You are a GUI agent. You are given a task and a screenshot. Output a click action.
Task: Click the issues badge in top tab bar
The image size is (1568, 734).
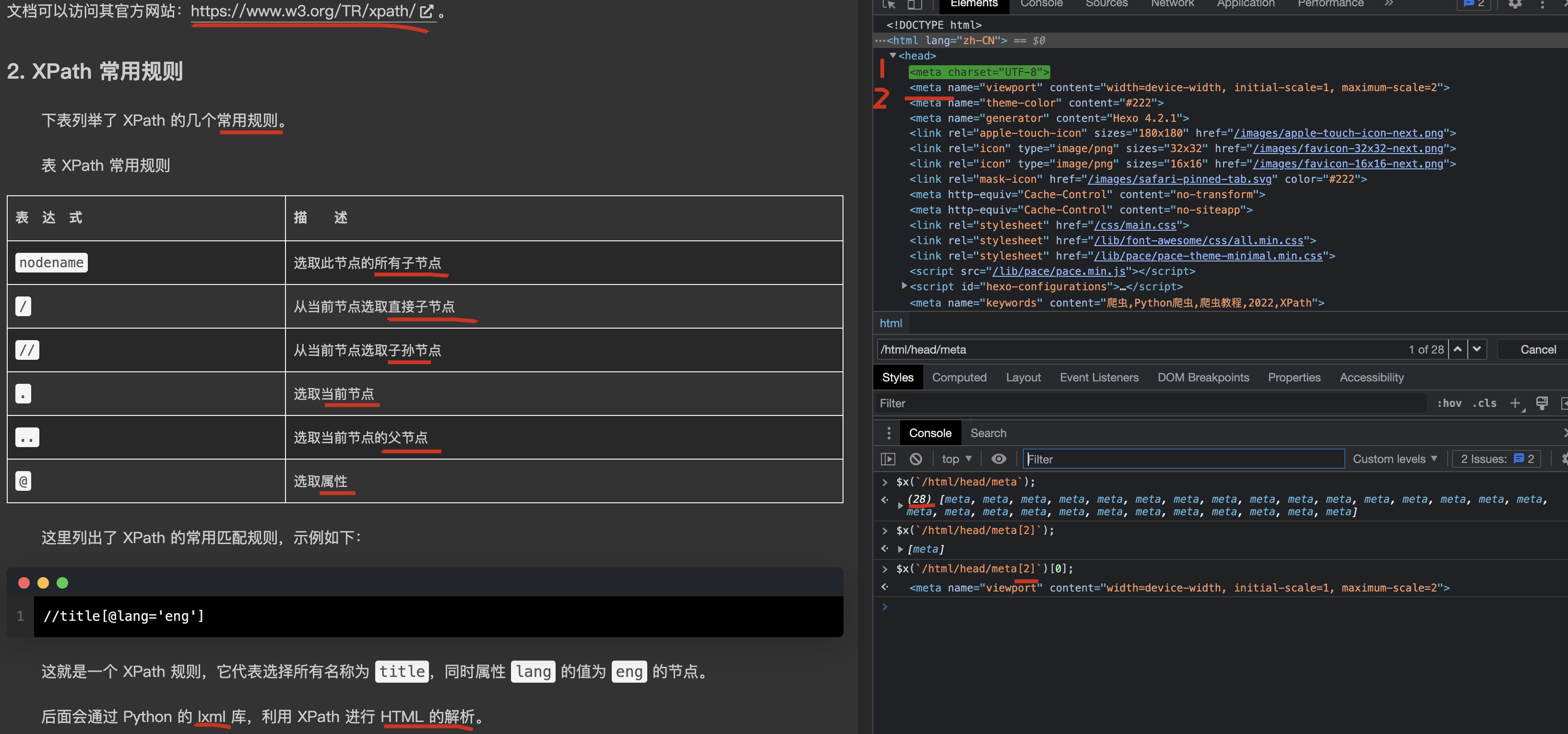(1473, 4)
